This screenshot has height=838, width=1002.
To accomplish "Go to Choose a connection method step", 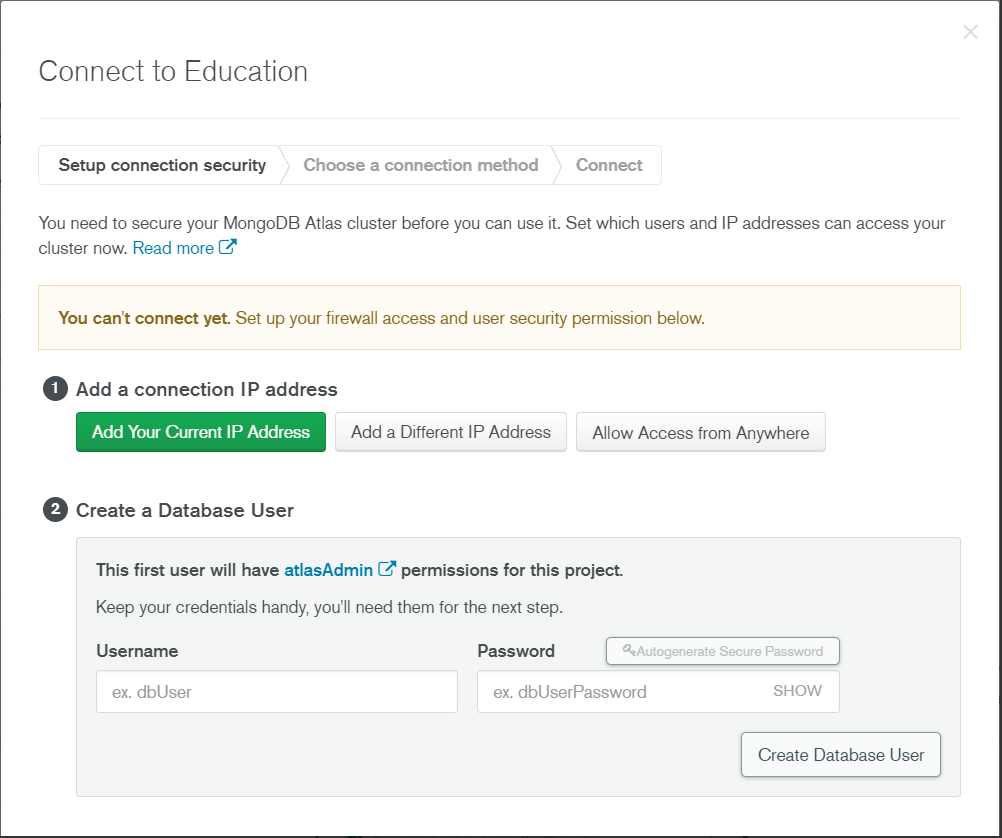I will click(420, 166).
